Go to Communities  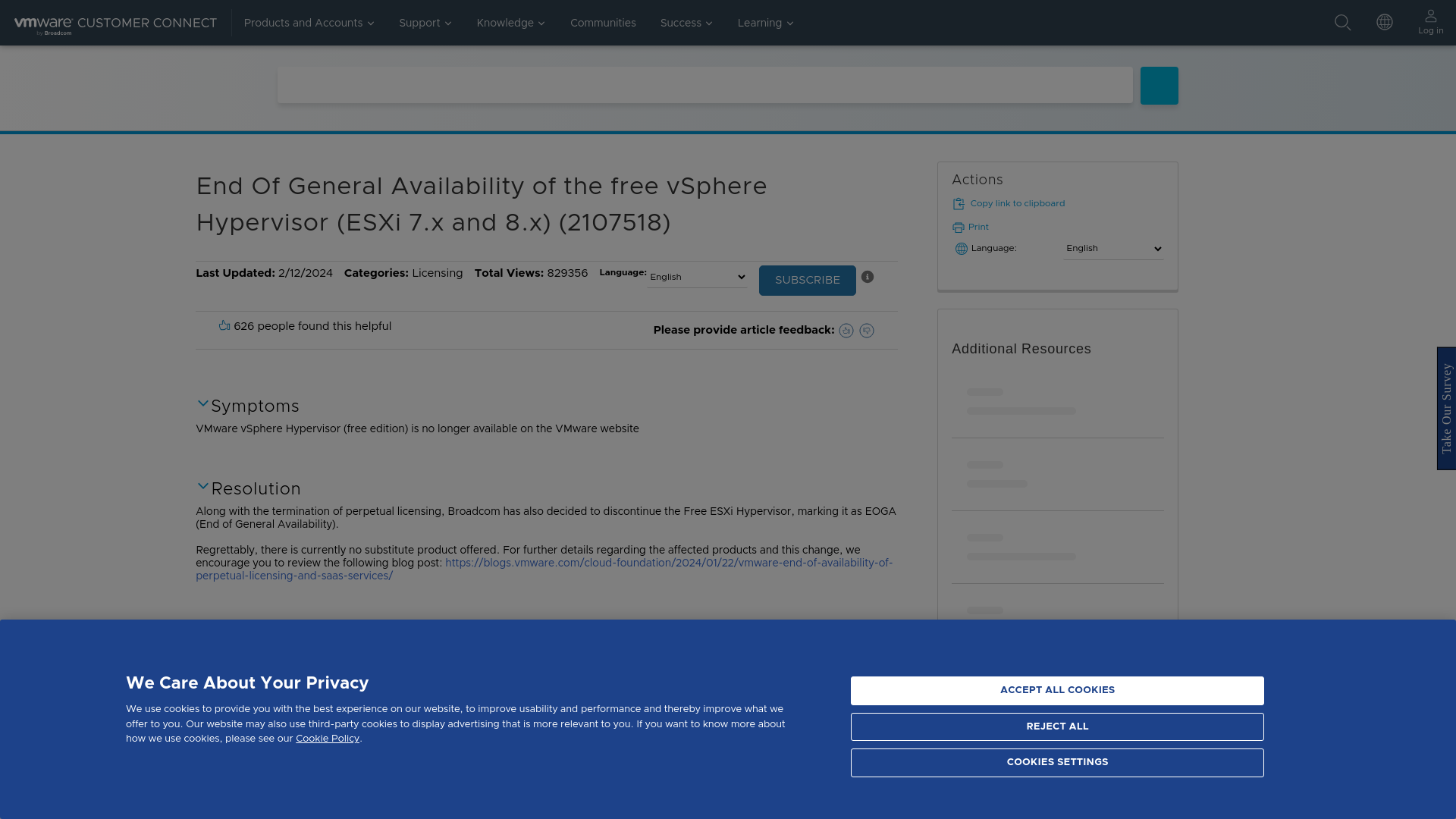coord(603,23)
